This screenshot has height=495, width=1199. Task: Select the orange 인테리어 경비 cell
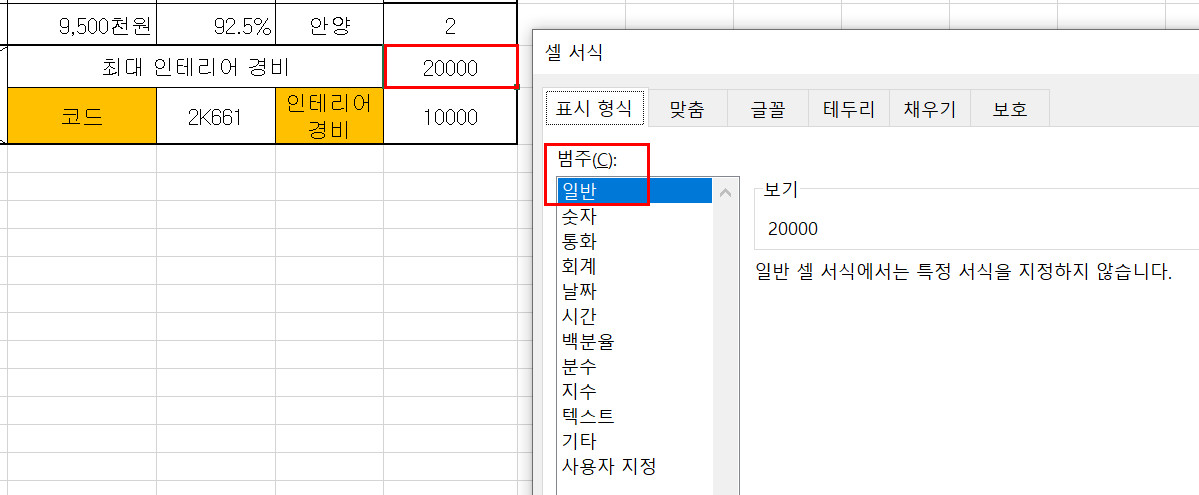point(330,116)
